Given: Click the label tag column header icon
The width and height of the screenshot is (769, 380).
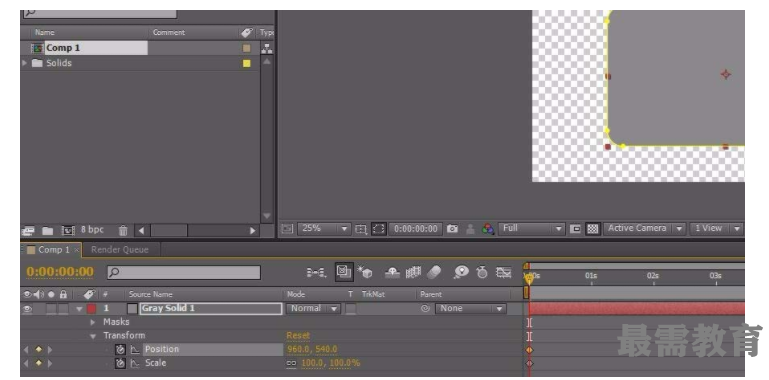Looking at the screenshot, I should click(89, 294).
